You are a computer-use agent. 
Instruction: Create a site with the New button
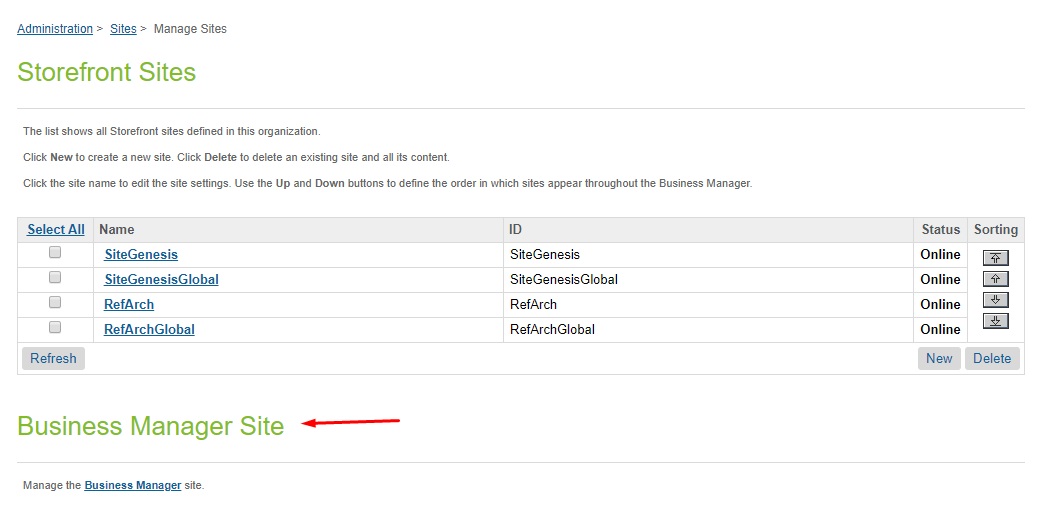(939, 359)
